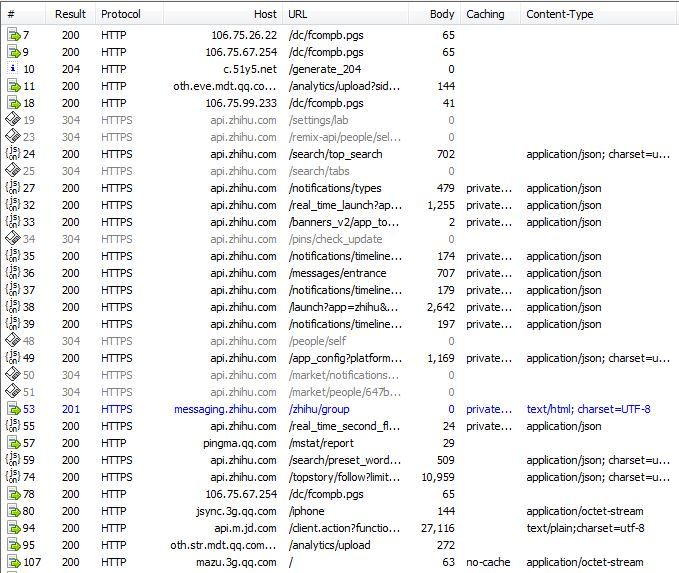Image resolution: width=679 pixels, height=573 pixels.
Task: Select the /generate_204 URL cell
Action: [325, 69]
